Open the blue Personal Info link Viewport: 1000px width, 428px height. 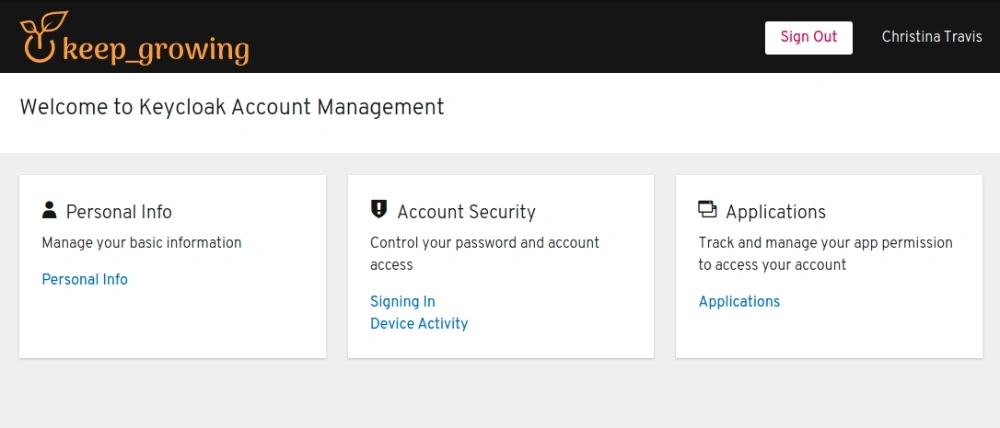[85, 279]
